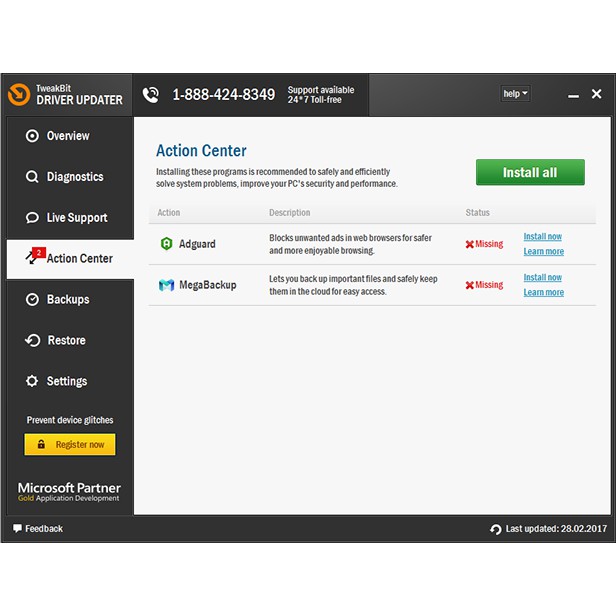The image size is (616, 616).
Task: Open the Overview tab
Action: [x=68, y=136]
